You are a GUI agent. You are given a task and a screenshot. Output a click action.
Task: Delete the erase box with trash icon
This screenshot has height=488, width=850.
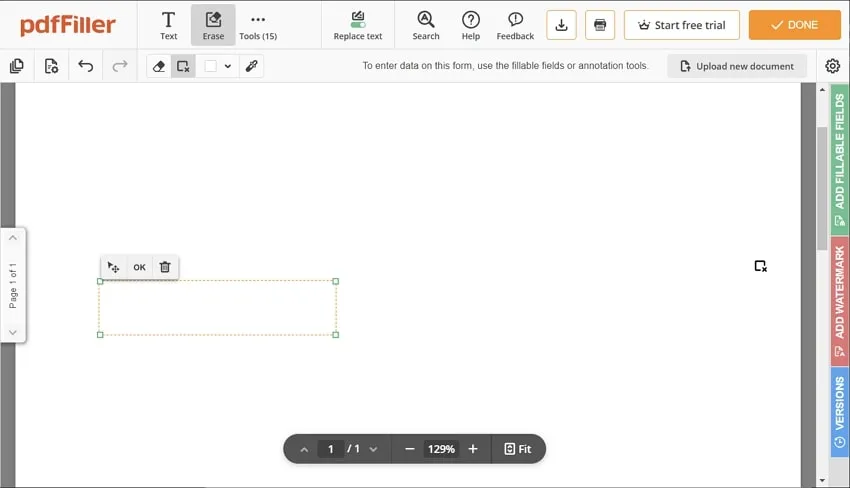click(165, 267)
